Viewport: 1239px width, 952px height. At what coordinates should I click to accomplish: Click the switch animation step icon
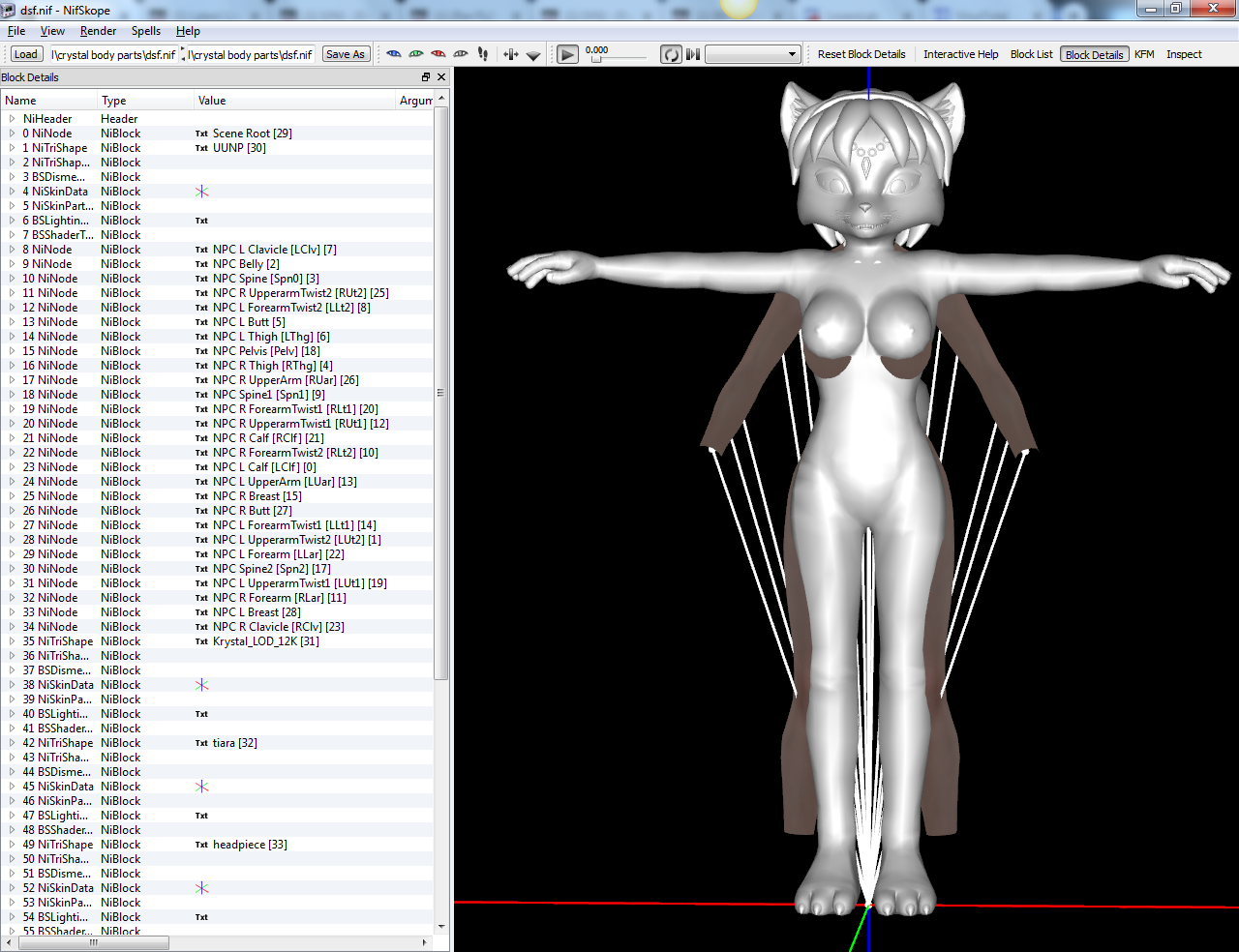693,54
